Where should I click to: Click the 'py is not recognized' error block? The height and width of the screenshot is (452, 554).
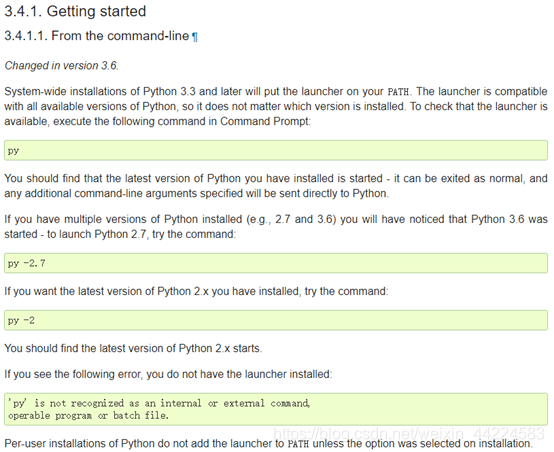276,409
